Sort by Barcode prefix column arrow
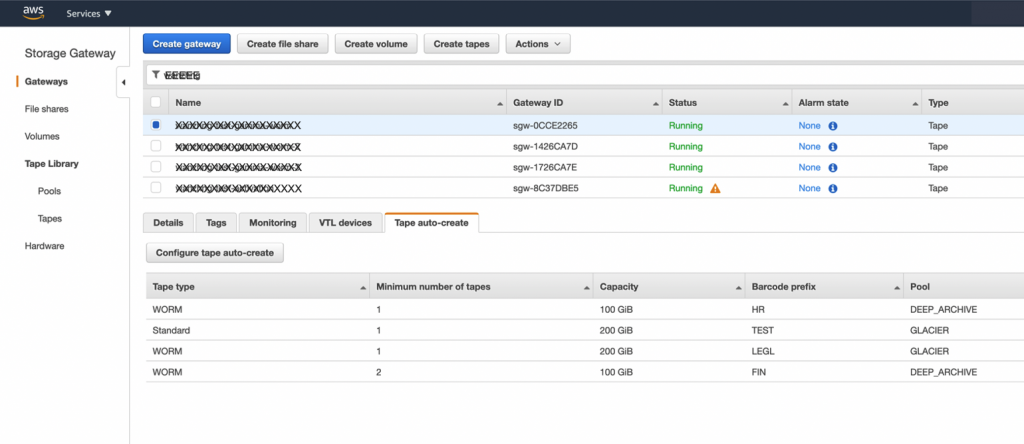This screenshot has width=1024, height=444. [897, 288]
